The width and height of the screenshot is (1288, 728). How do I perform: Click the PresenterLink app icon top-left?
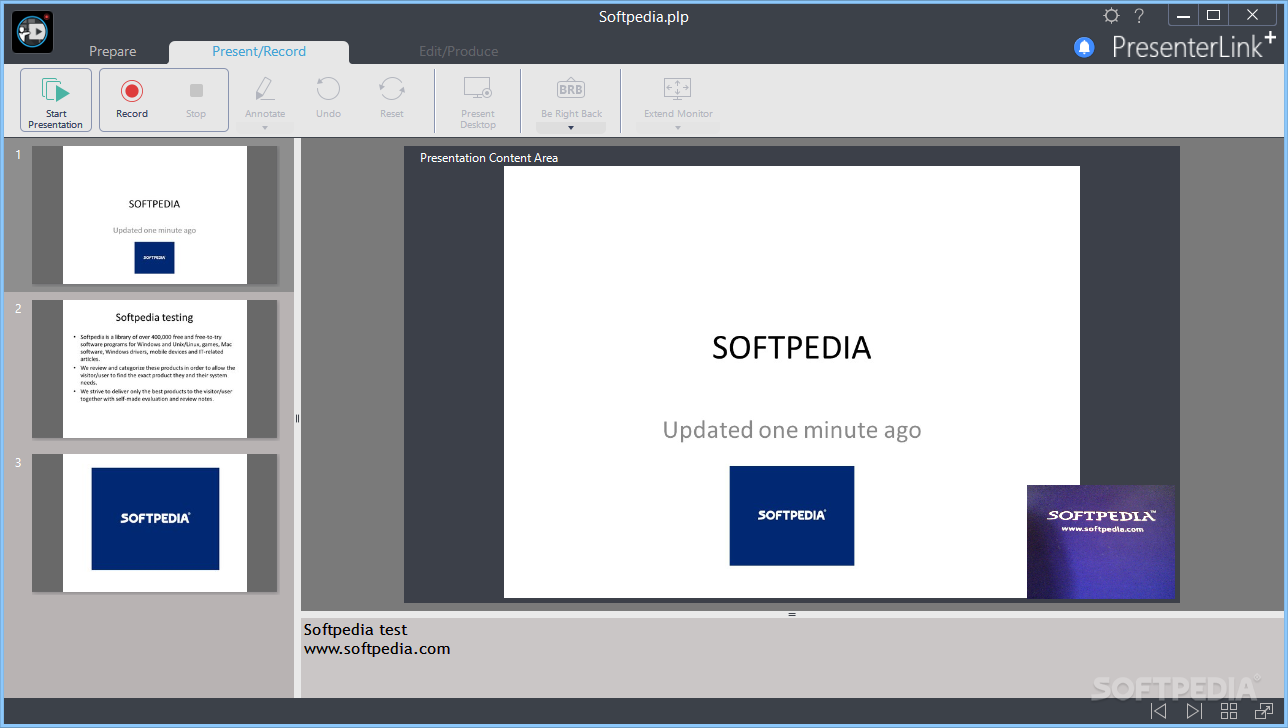[32, 32]
